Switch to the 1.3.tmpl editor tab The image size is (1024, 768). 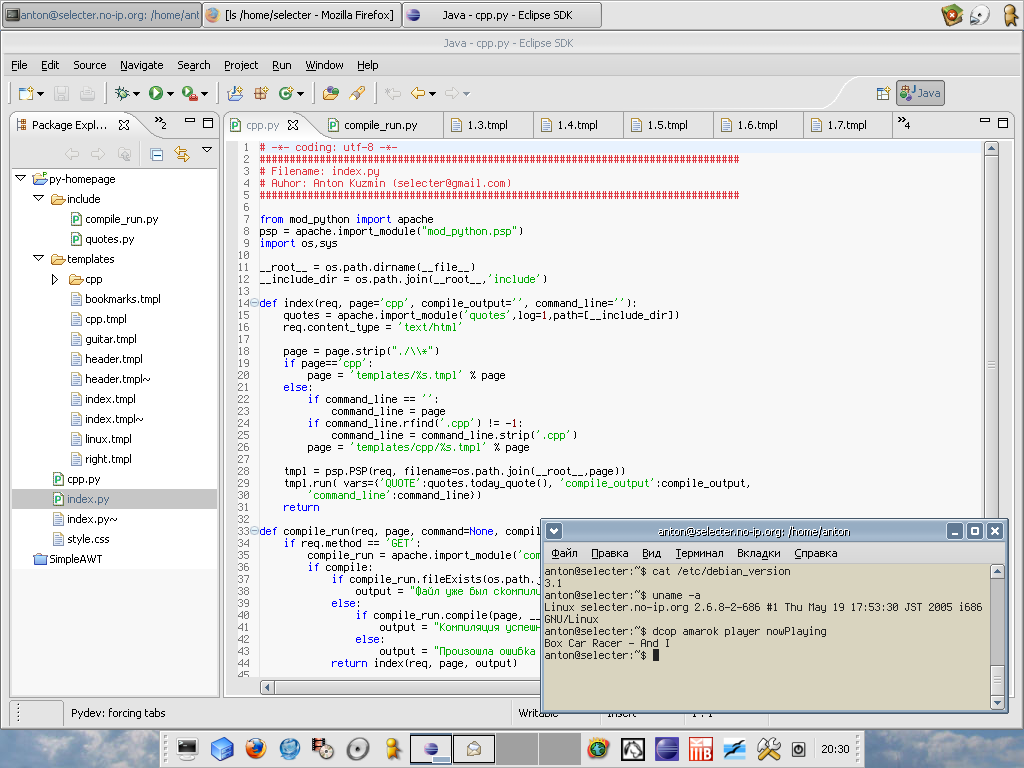click(x=487, y=125)
